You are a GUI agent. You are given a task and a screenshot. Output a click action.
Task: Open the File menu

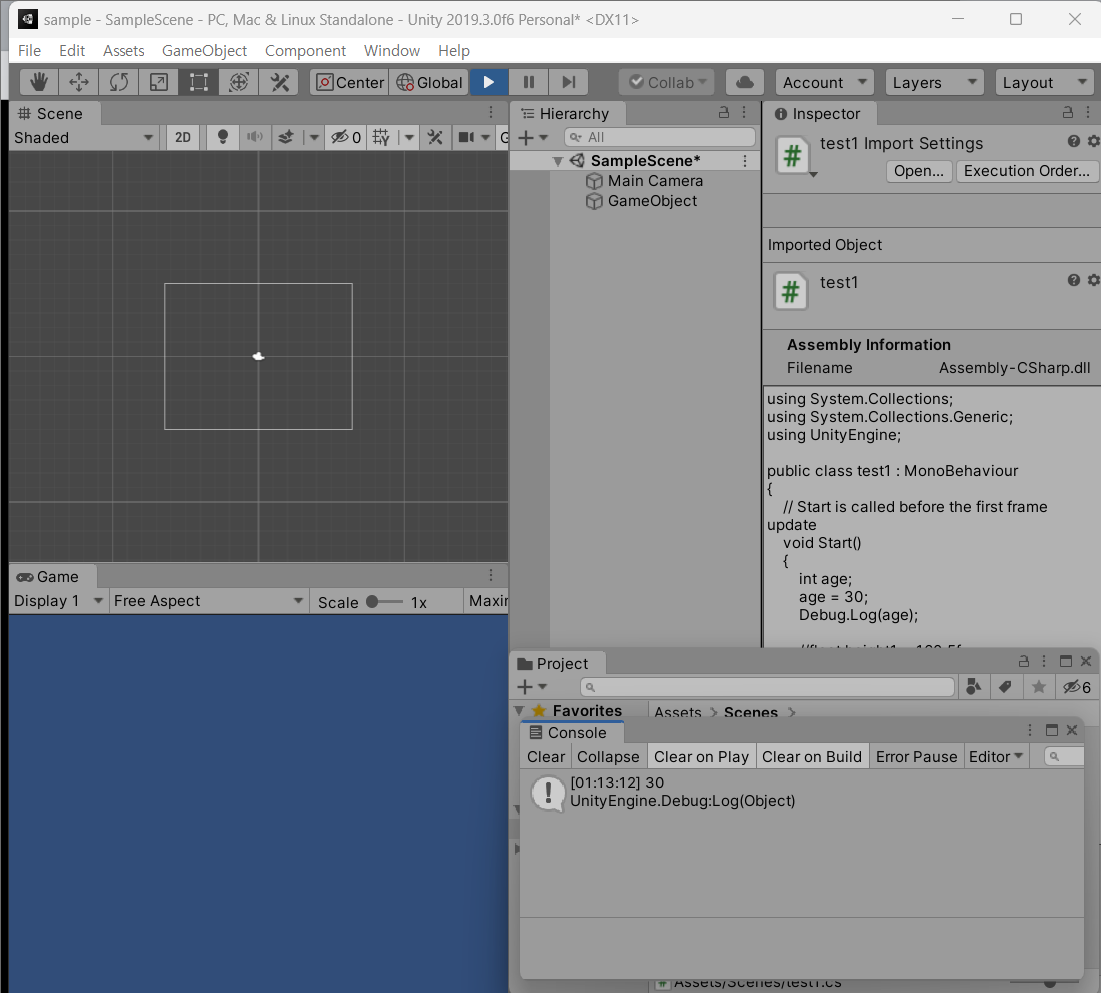(29, 51)
